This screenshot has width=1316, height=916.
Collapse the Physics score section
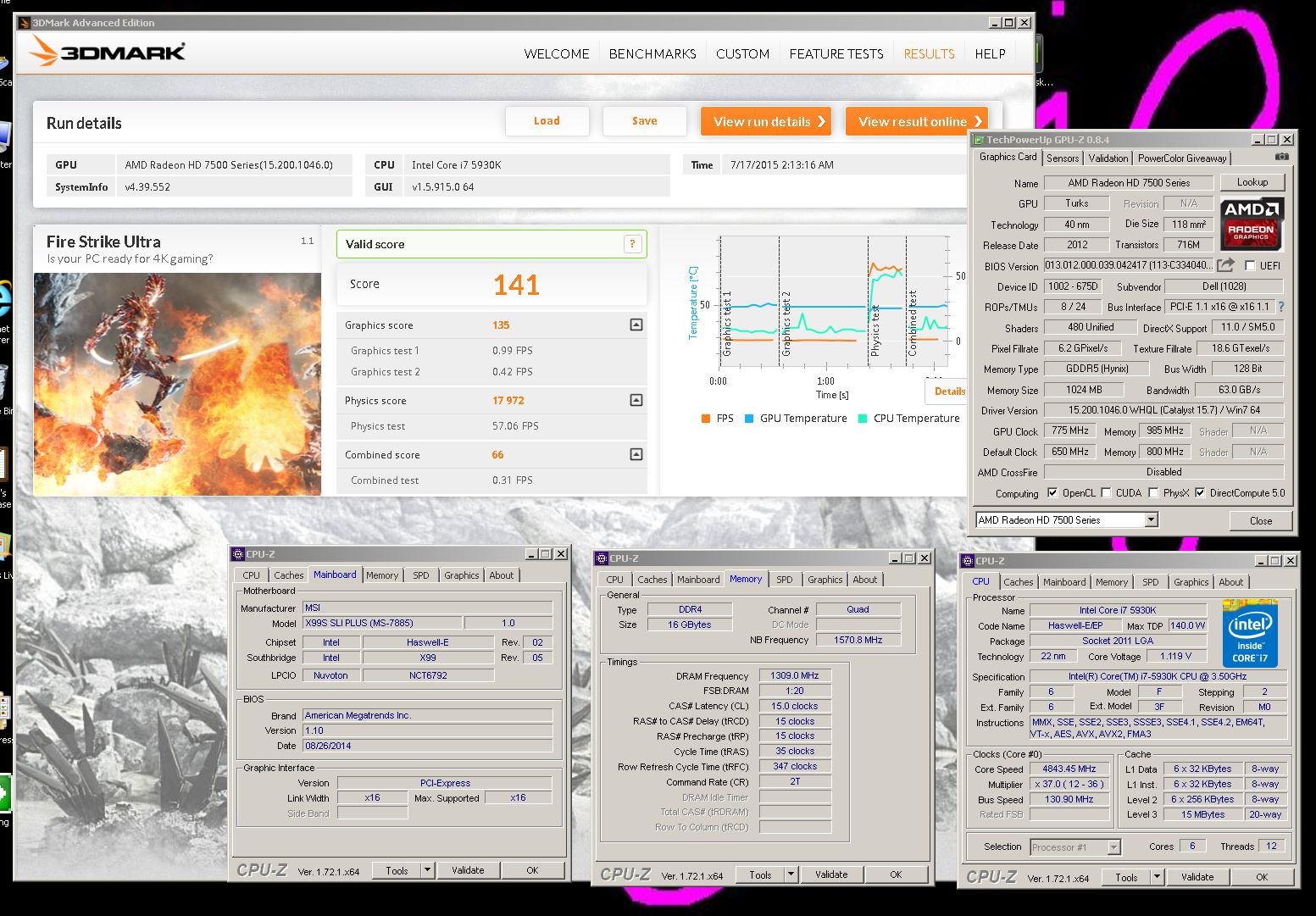[x=636, y=400]
